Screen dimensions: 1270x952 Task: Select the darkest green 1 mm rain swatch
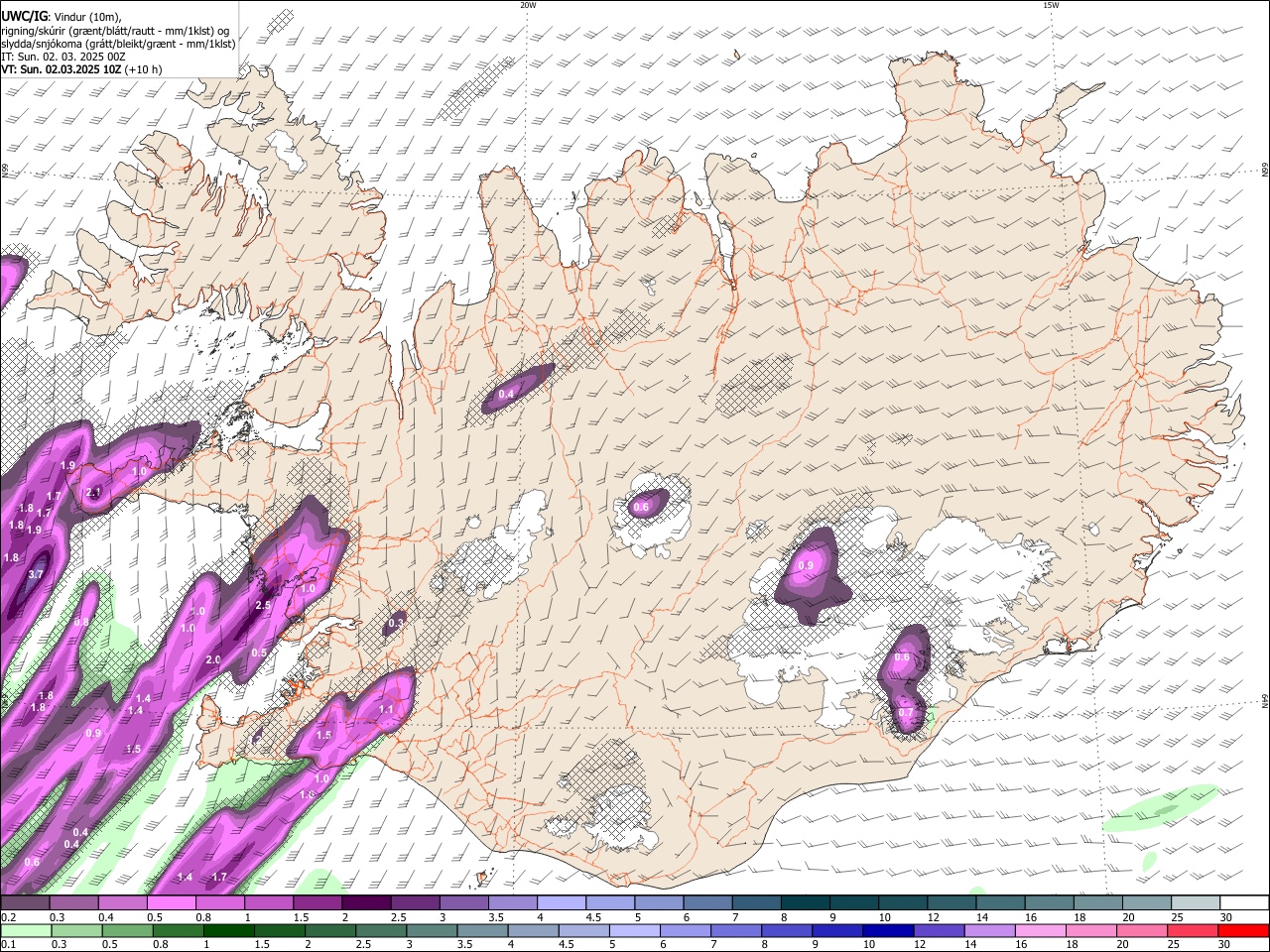228,930
